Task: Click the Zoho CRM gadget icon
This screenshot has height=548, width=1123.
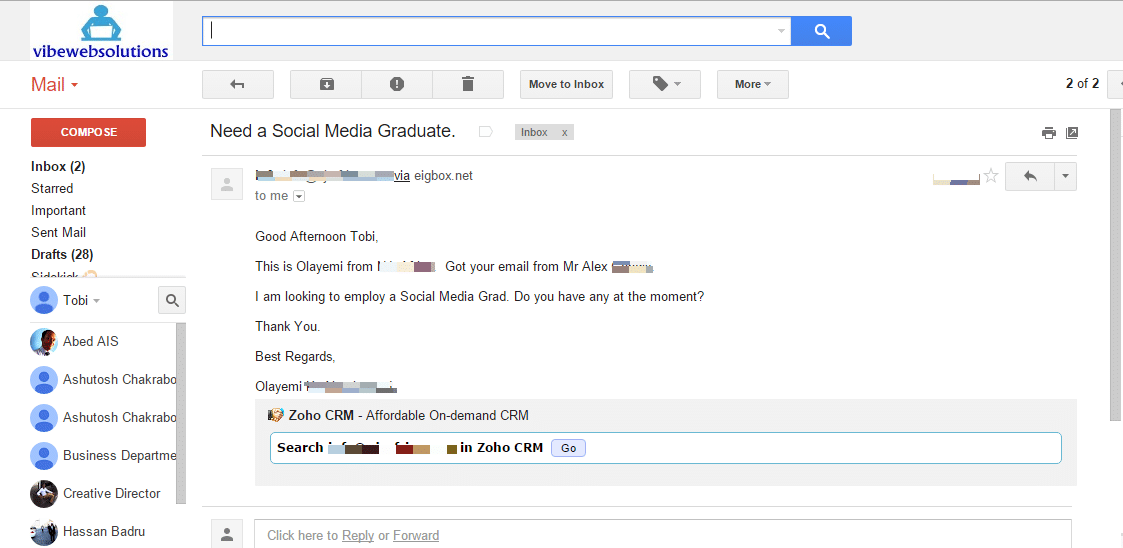Action: 276,415
